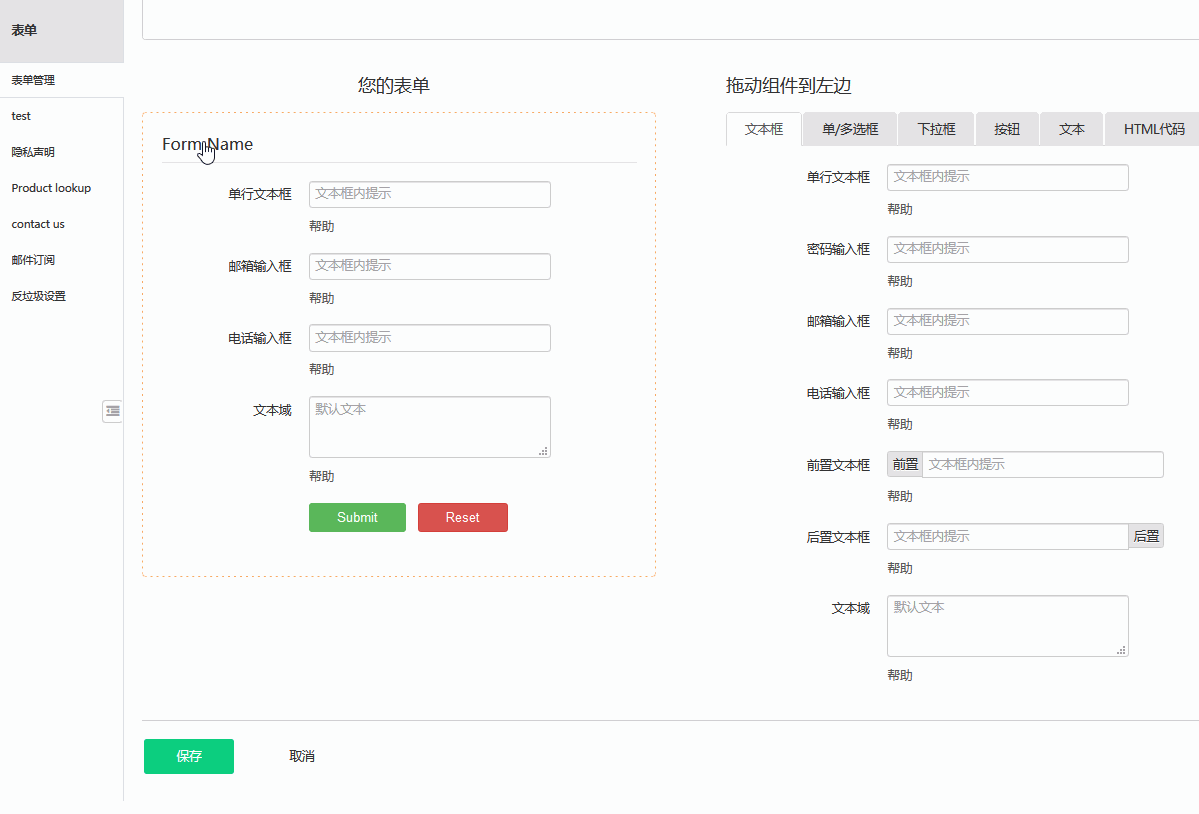Select the test form in the sidebar
The height and width of the screenshot is (814, 1199).
tap(21, 115)
